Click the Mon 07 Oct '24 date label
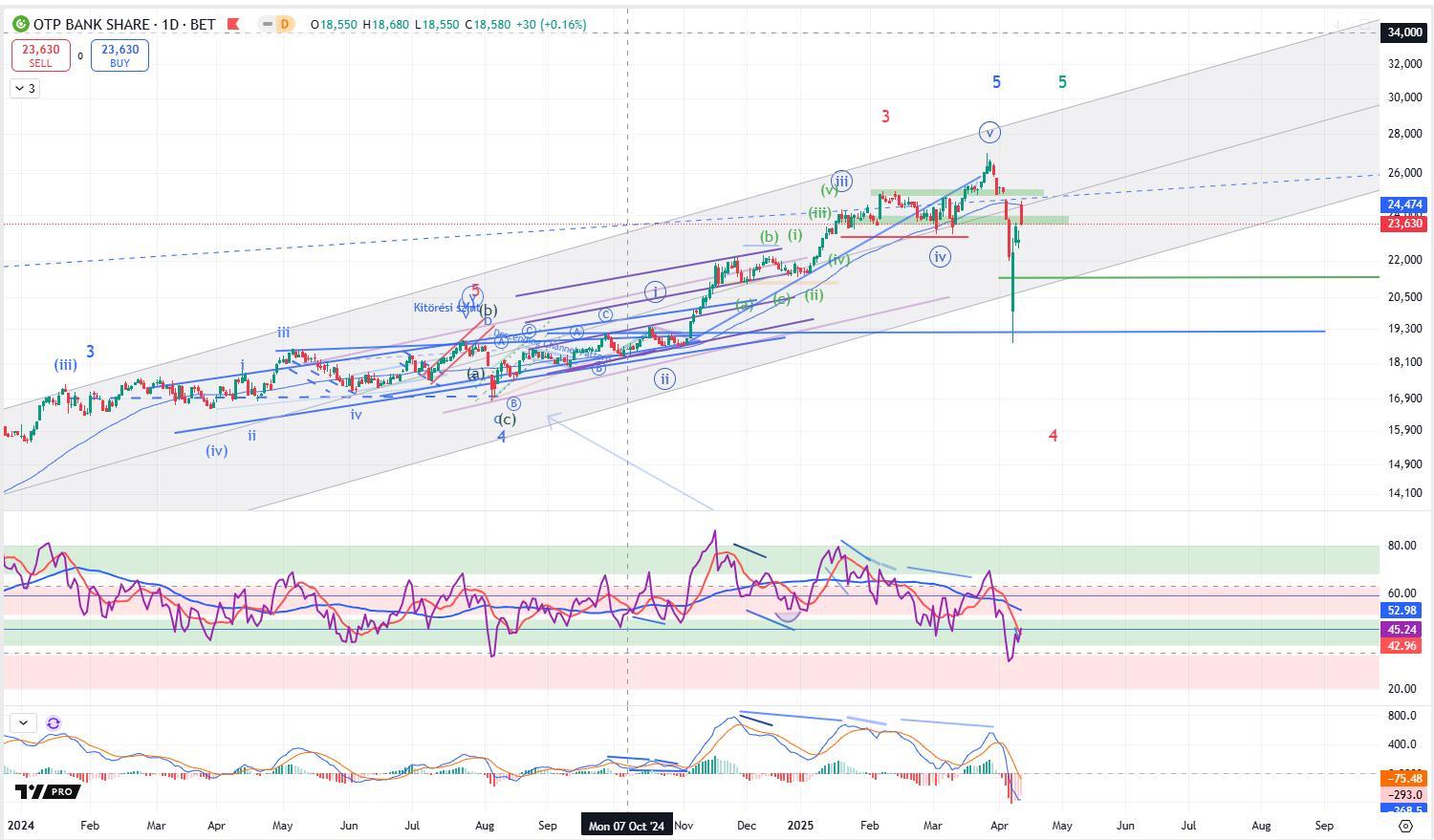 (627, 826)
